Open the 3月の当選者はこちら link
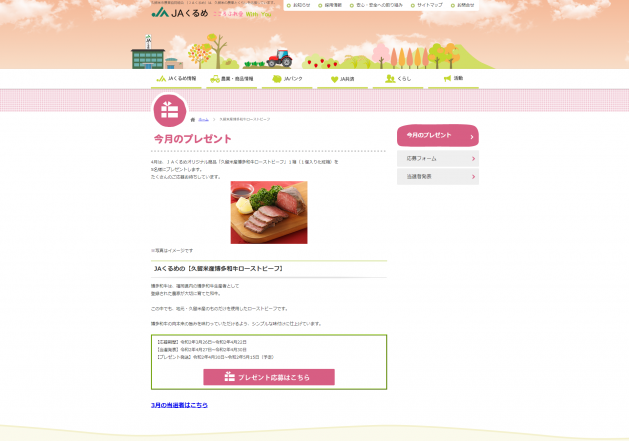This screenshot has width=629, height=441. pos(179,405)
